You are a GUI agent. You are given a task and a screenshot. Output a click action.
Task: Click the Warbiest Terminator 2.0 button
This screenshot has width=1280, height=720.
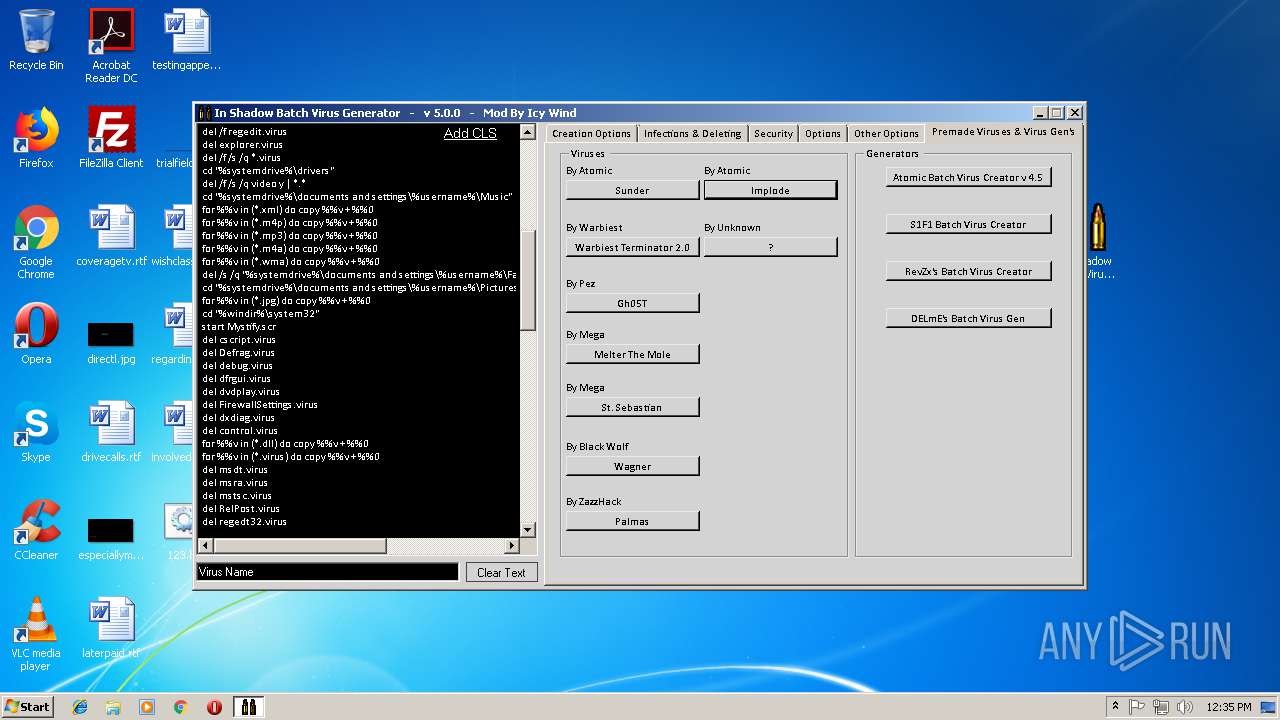632,247
